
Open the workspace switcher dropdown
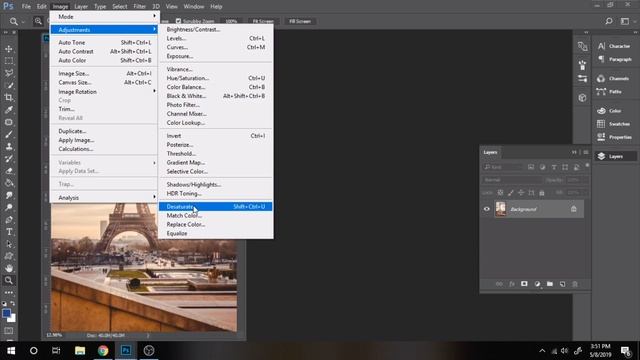pyautogui.click(x=625, y=21)
